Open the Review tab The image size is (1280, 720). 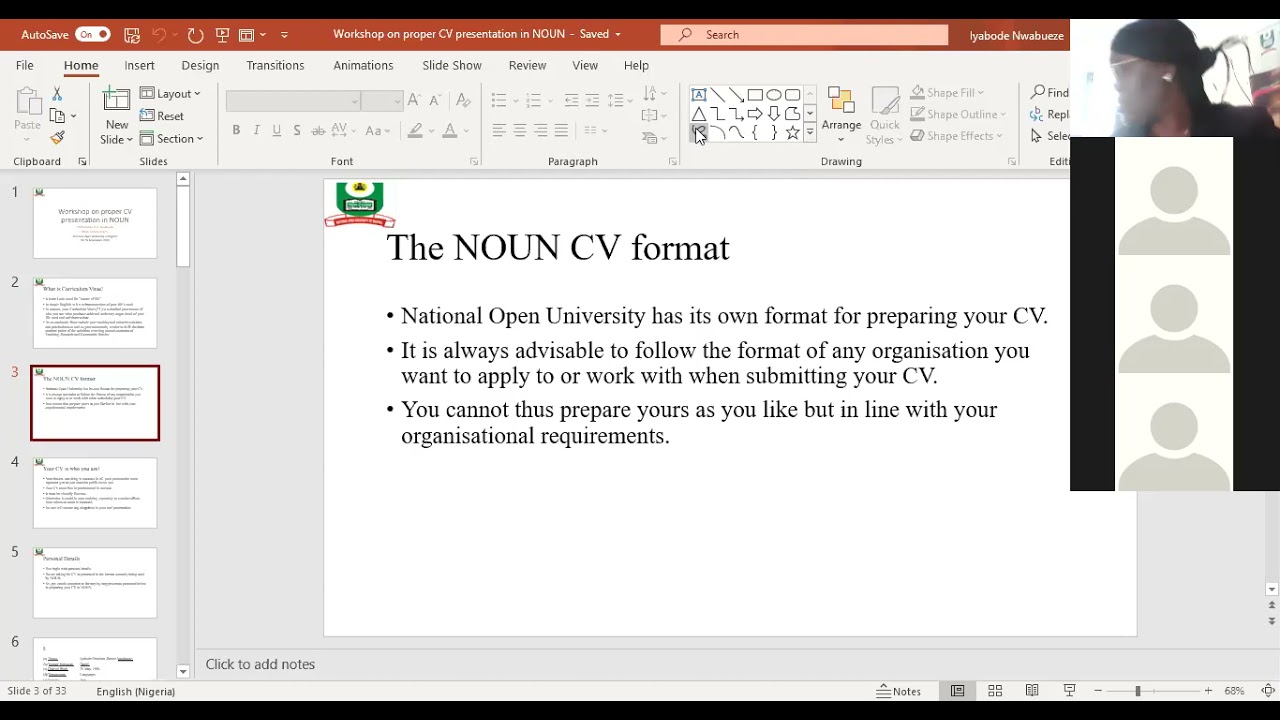click(x=527, y=65)
